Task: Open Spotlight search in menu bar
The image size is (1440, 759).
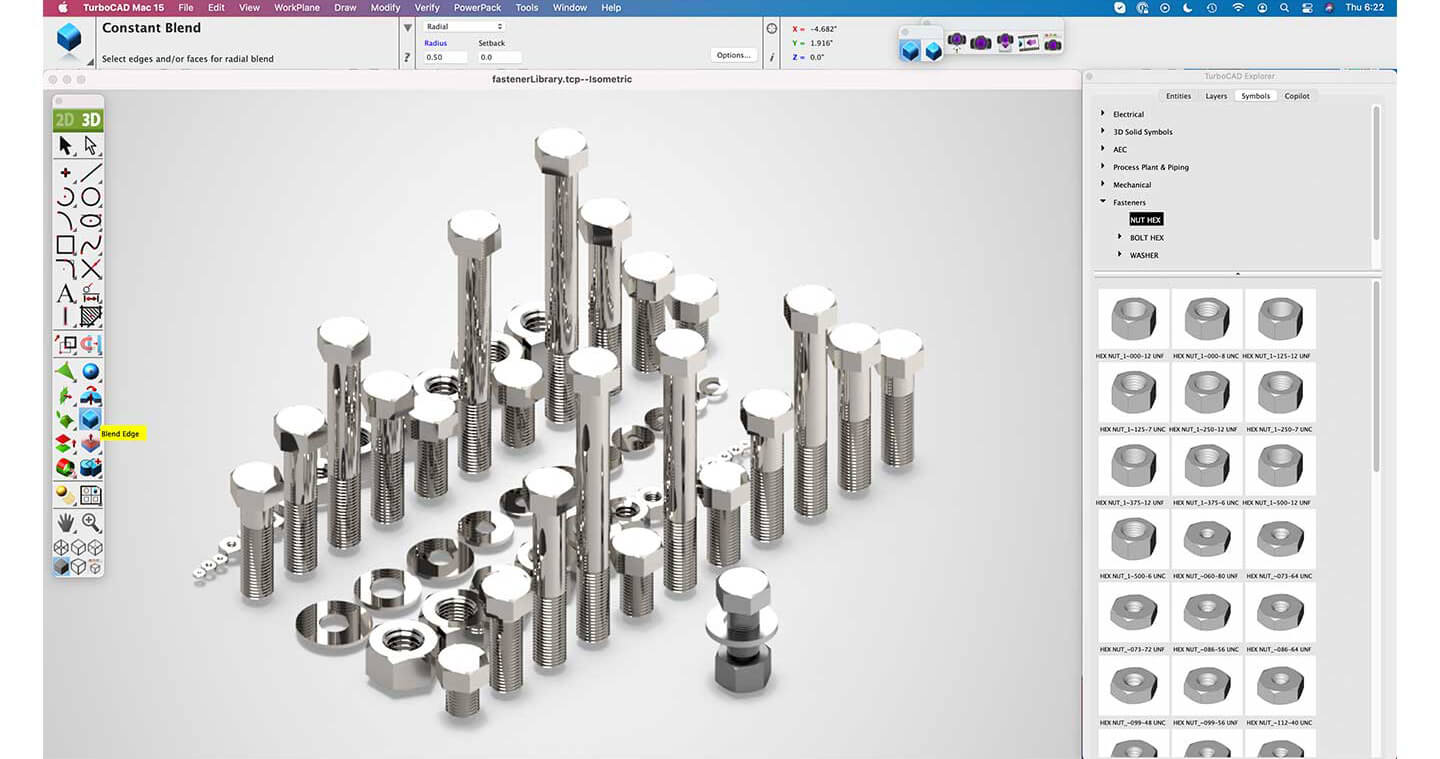Action: (x=1287, y=7)
